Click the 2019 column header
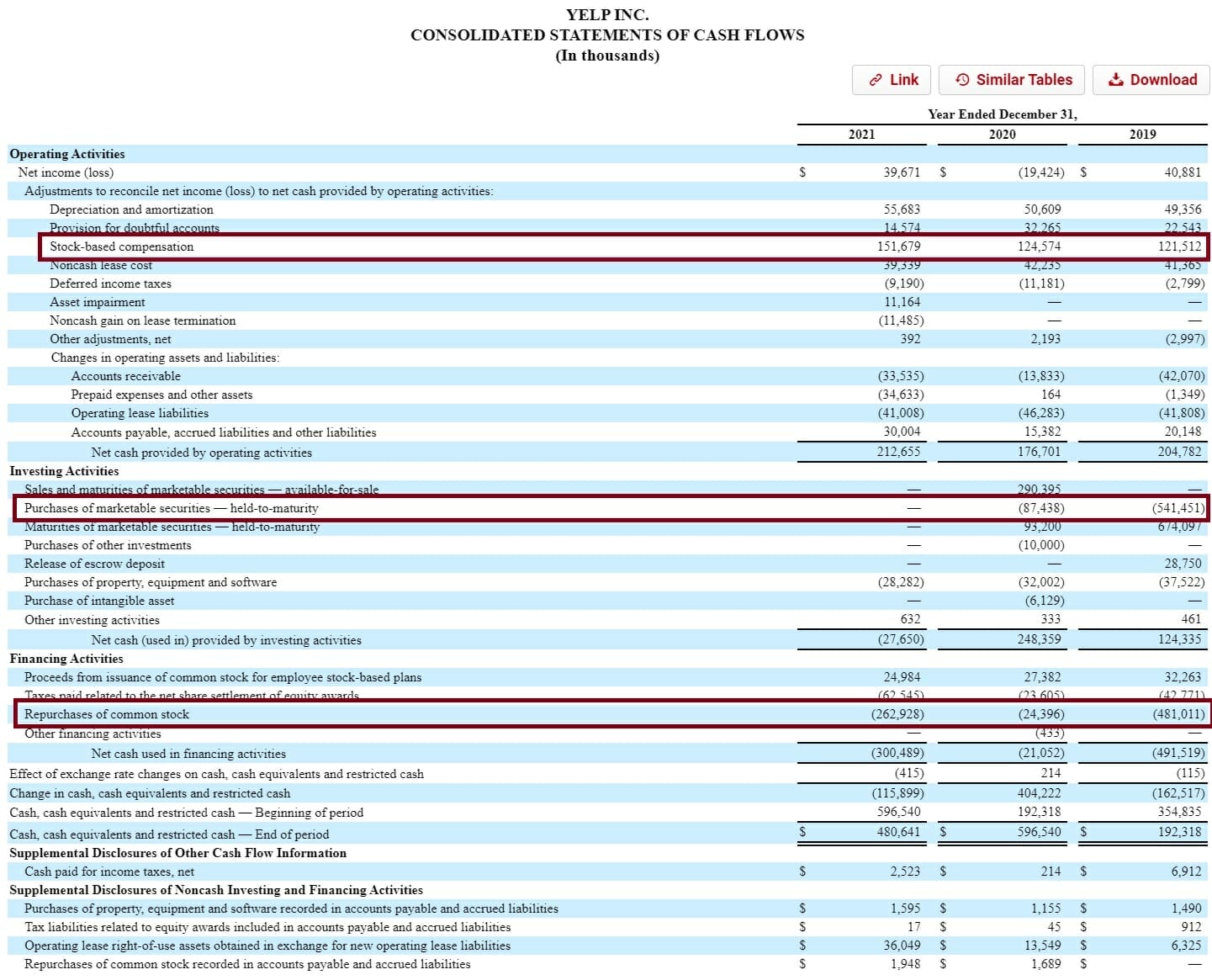The height and width of the screenshot is (980, 1212). (1141, 134)
